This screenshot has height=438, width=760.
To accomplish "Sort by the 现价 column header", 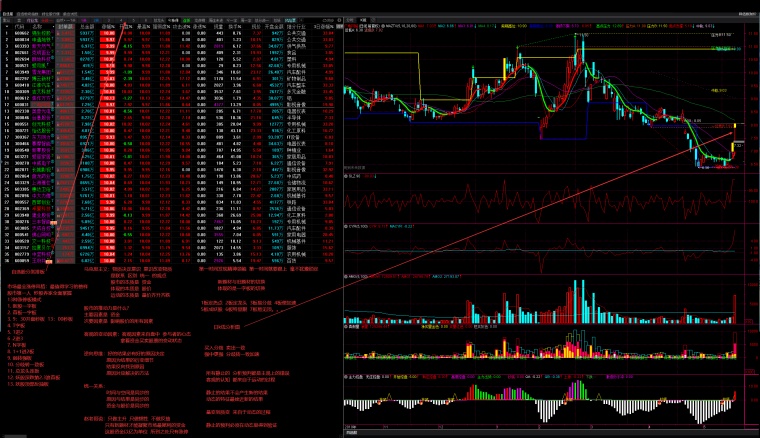I will click(x=256, y=27).
